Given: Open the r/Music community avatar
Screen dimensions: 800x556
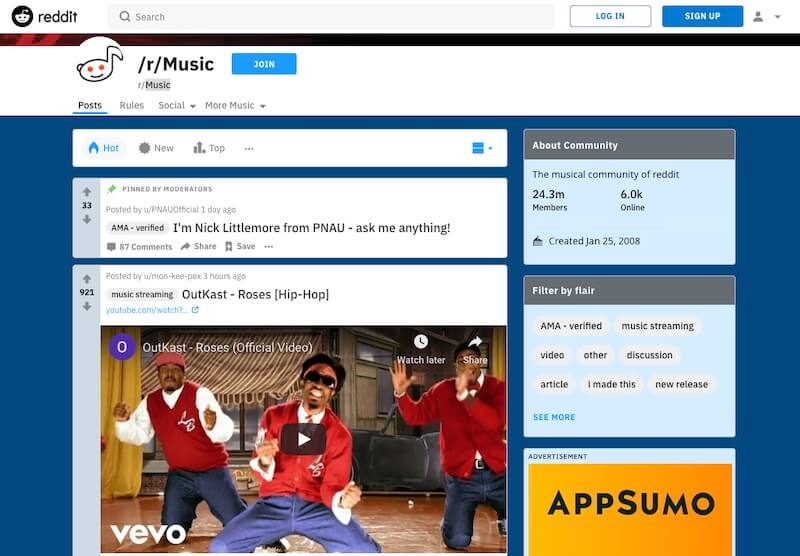Looking at the screenshot, I should [x=99, y=62].
